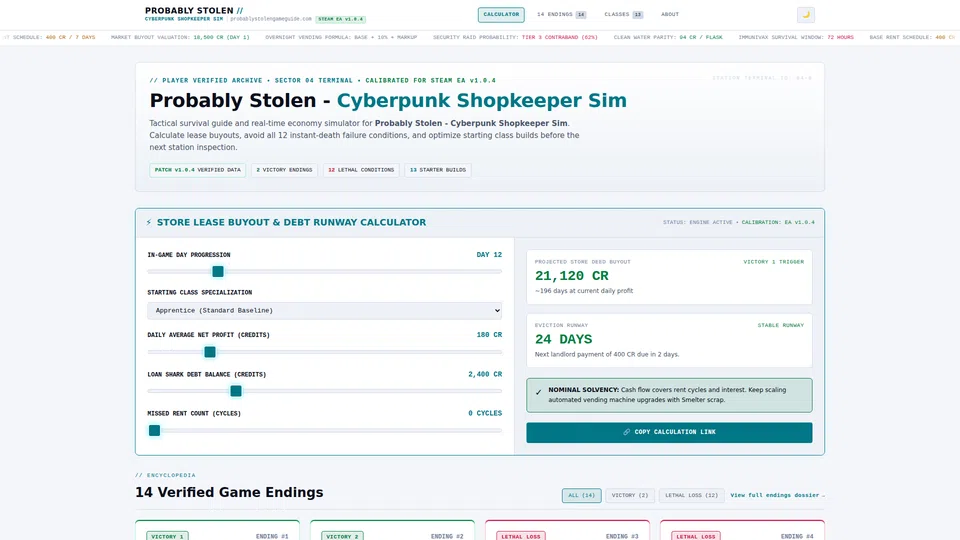Click the Steam EA v1.0.4 header badge

(340, 19)
